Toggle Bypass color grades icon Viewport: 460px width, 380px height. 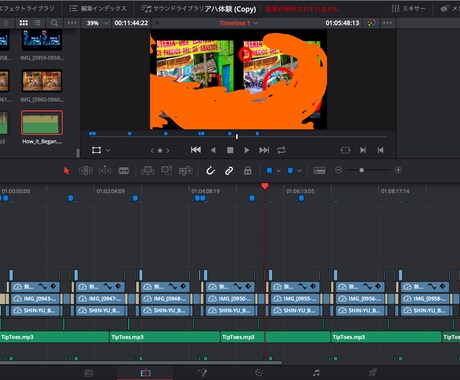coord(372,23)
